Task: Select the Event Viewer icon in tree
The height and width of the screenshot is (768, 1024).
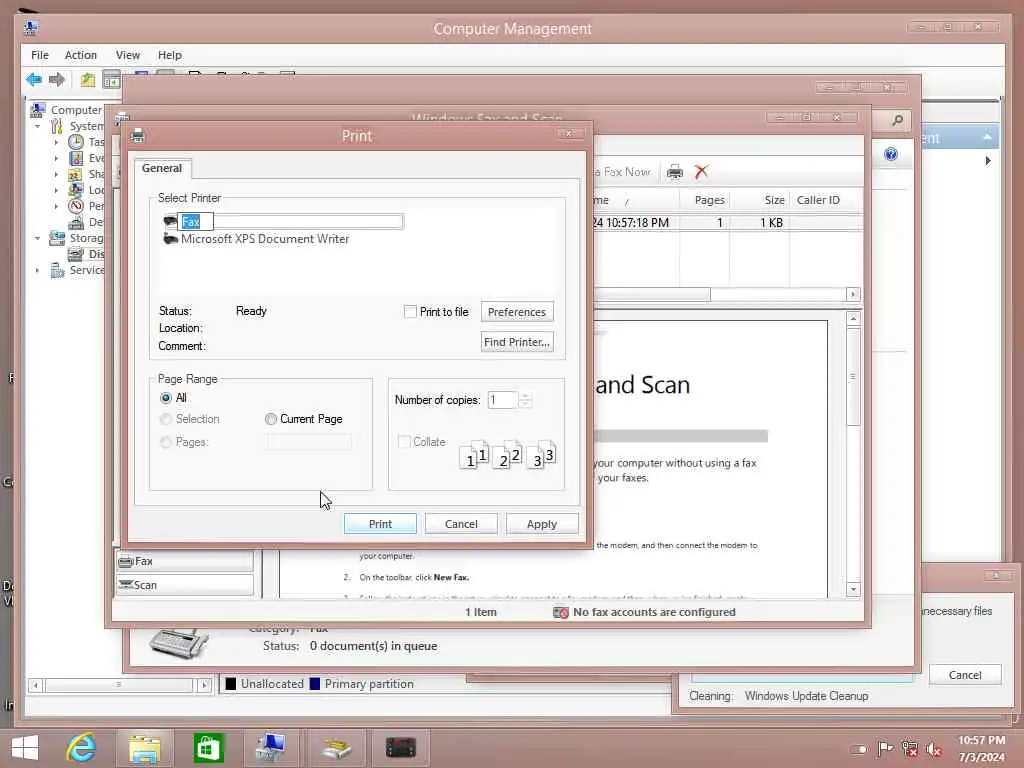Action: [x=76, y=158]
